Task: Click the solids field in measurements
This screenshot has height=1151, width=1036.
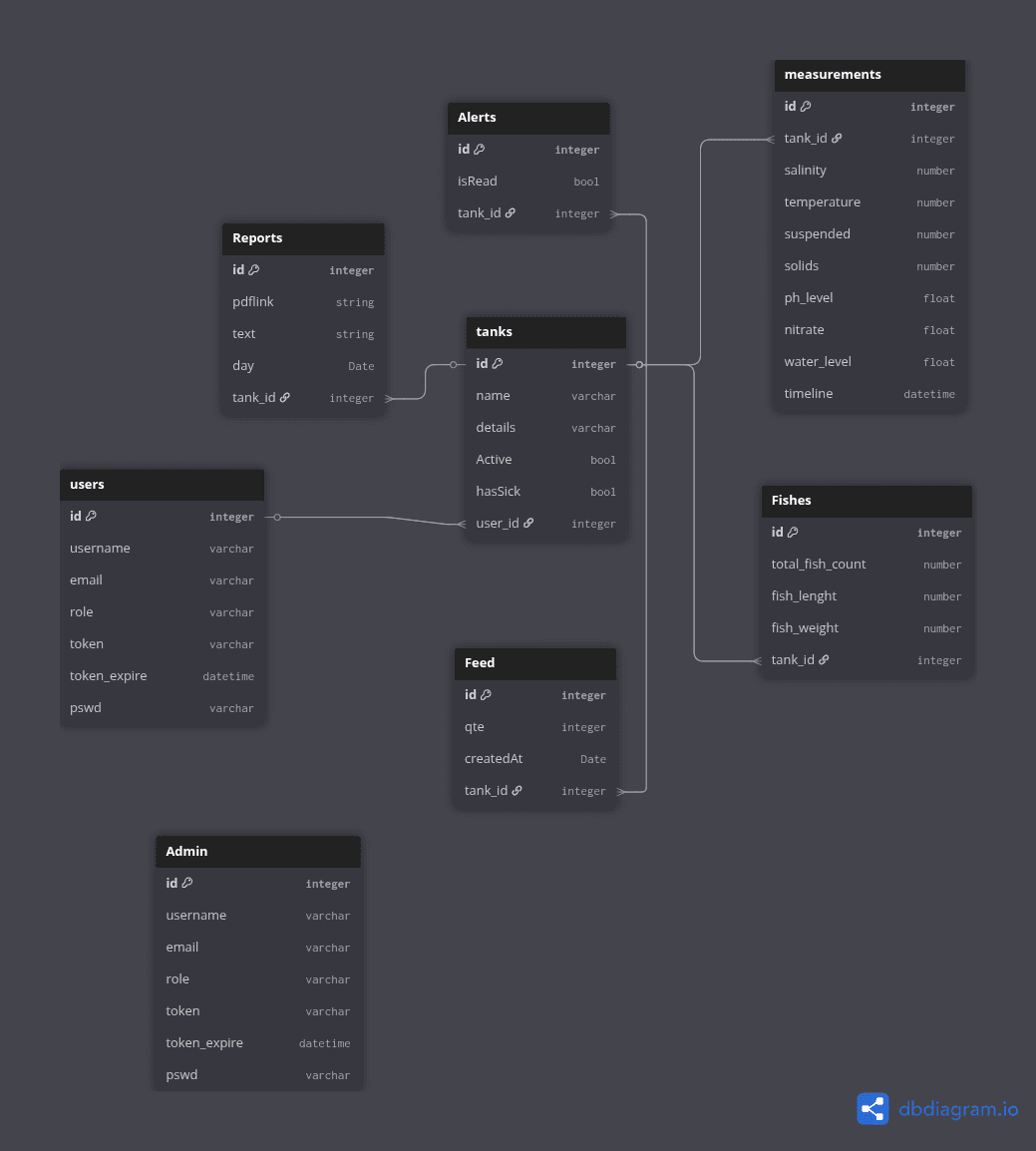Action: pos(869,265)
